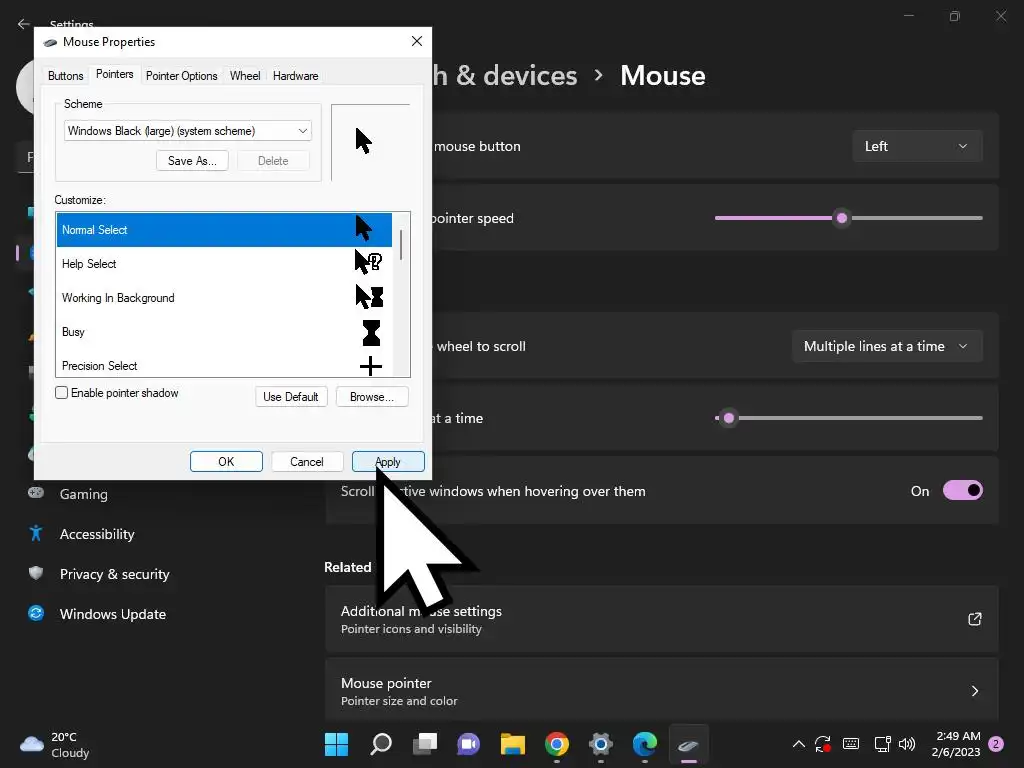Click the Save As... button
1024x768 pixels.
(x=192, y=161)
